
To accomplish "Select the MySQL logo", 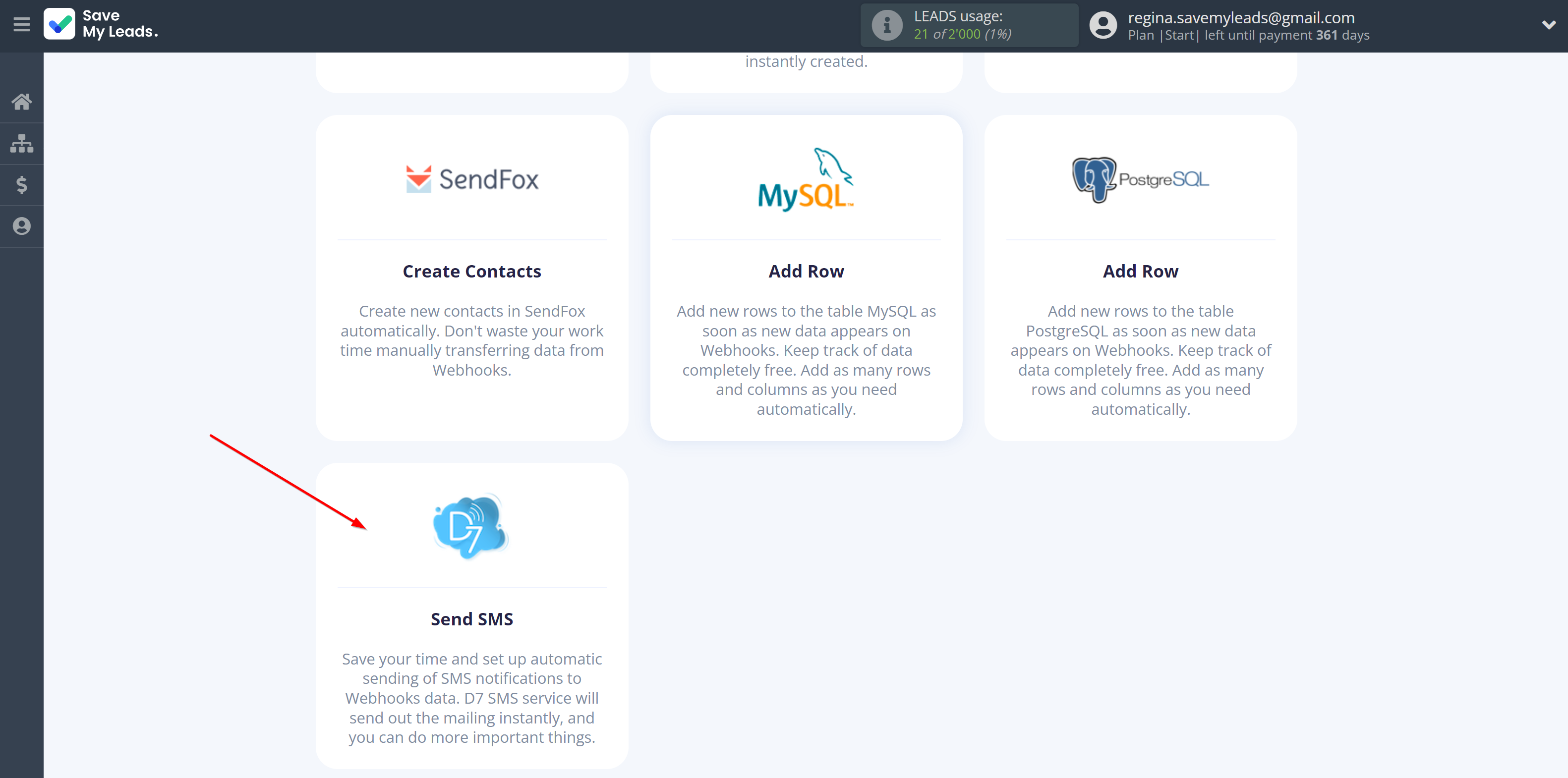I will [x=806, y=179].
